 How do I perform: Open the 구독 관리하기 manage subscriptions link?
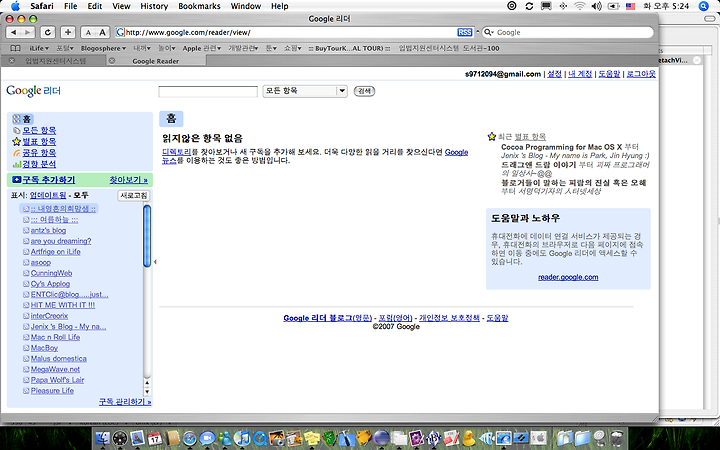pos(125,402)
